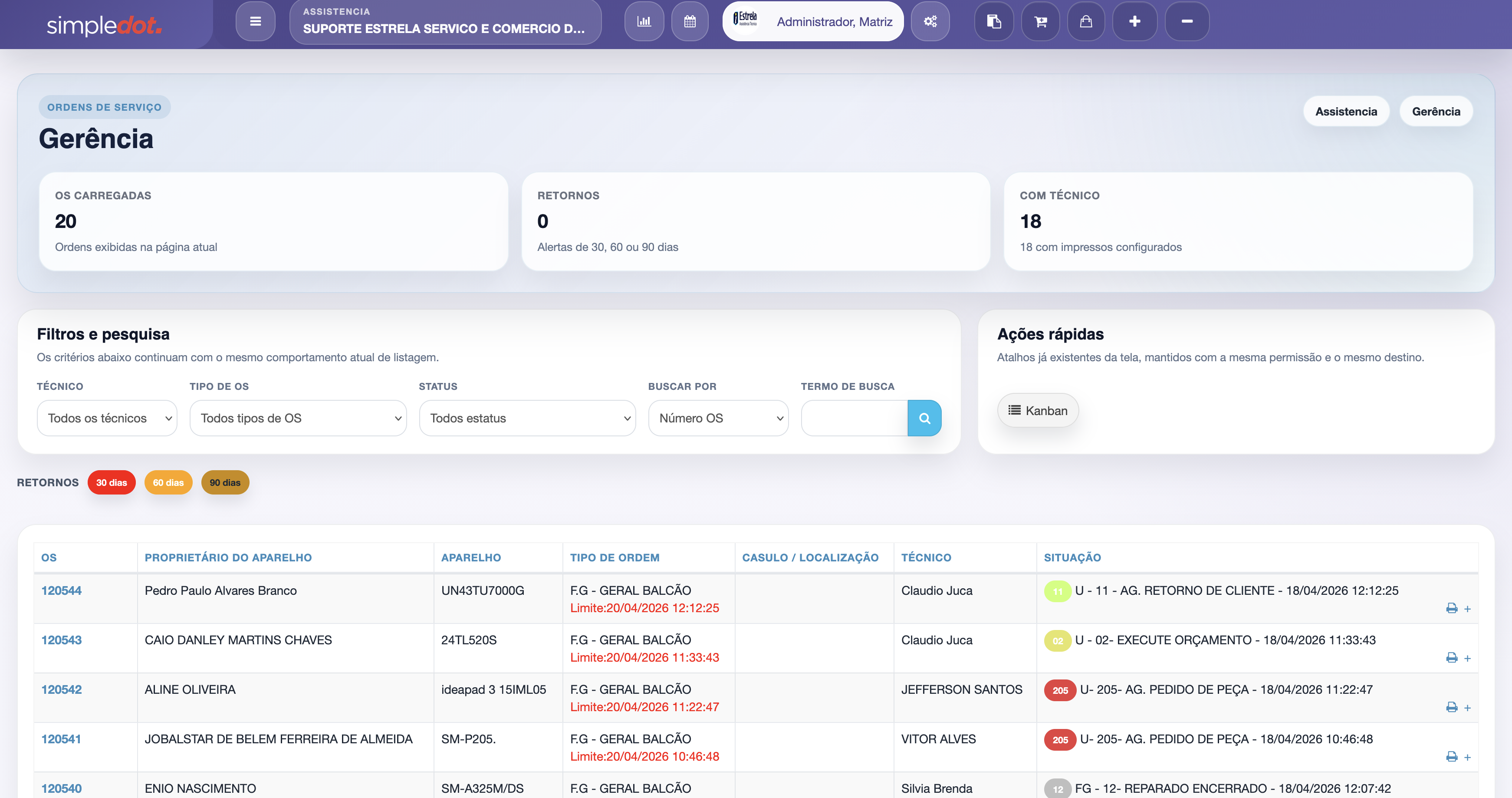Open the calendar icon in header
Viewport: 1512px width, 798px height.
click(690, 22)
